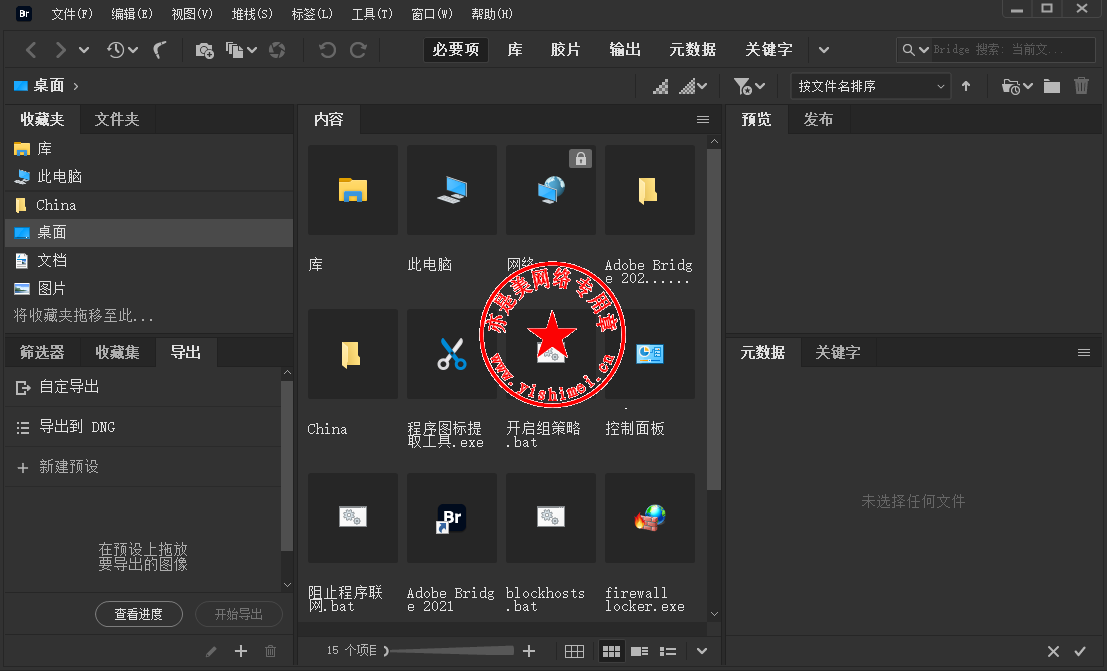Open the 收藏集 tab
1107x671 pixels.
point(117,352)
